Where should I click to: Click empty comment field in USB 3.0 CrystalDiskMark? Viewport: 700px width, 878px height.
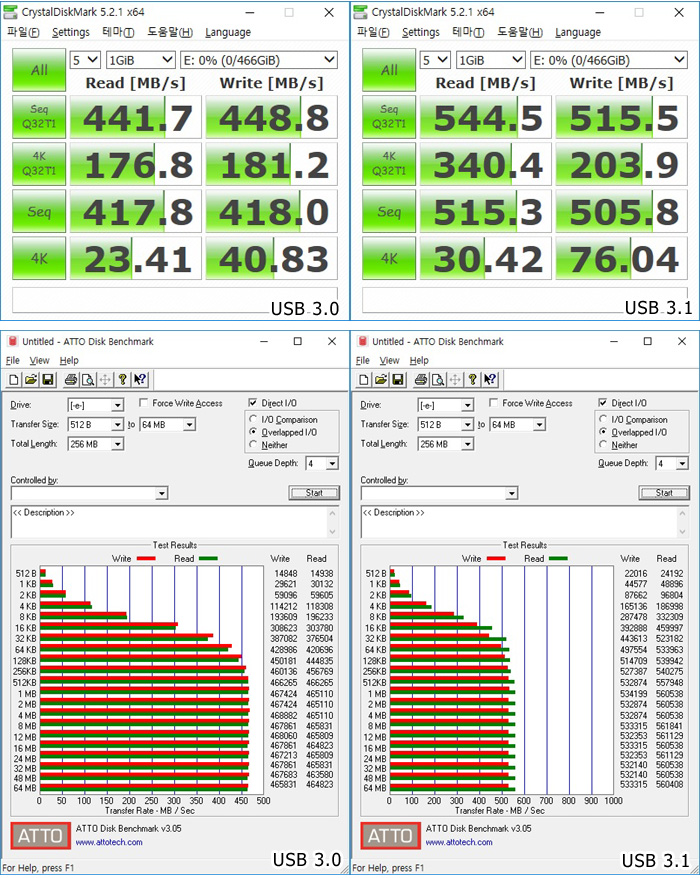click(x=175, y=300)
